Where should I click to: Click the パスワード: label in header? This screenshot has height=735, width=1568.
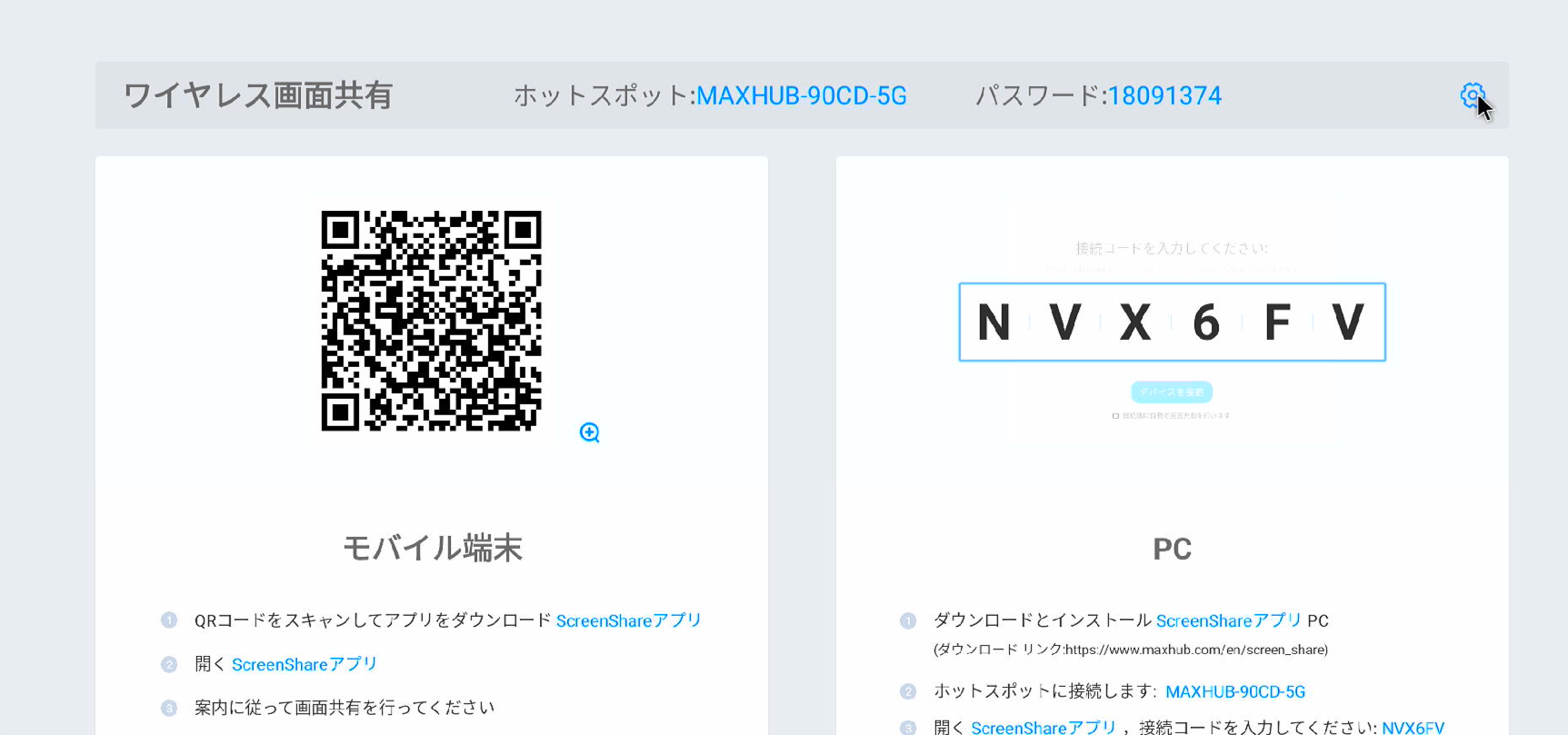pos(1041,95)
